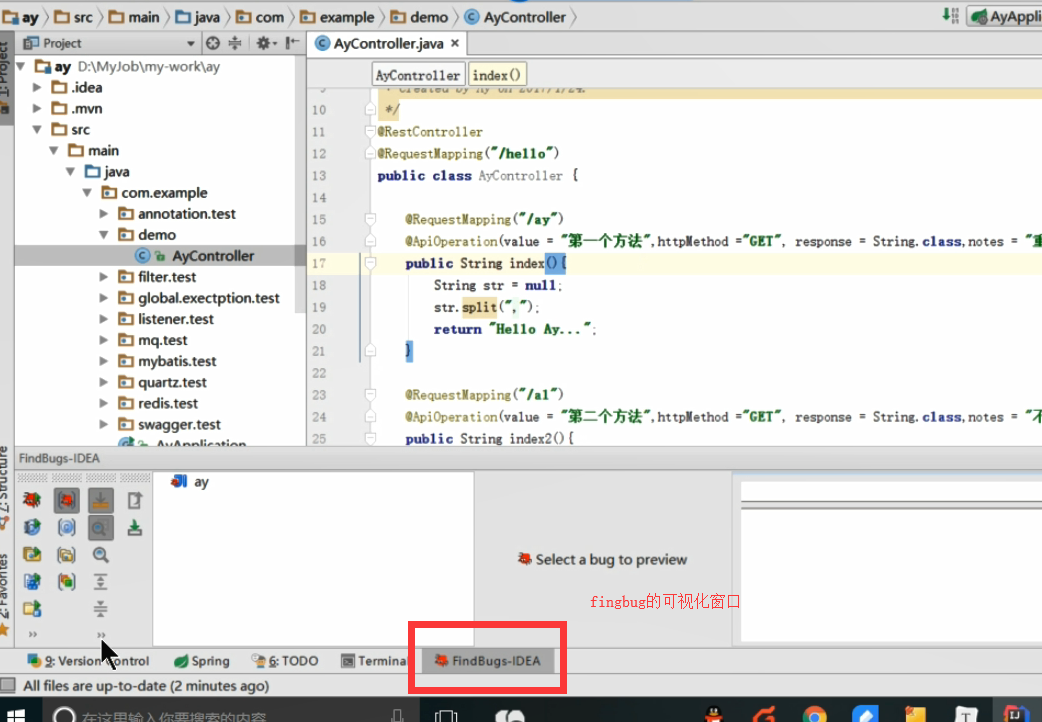
Task: Run FindBugs analysis on current file
Action: tap(32, 500)
